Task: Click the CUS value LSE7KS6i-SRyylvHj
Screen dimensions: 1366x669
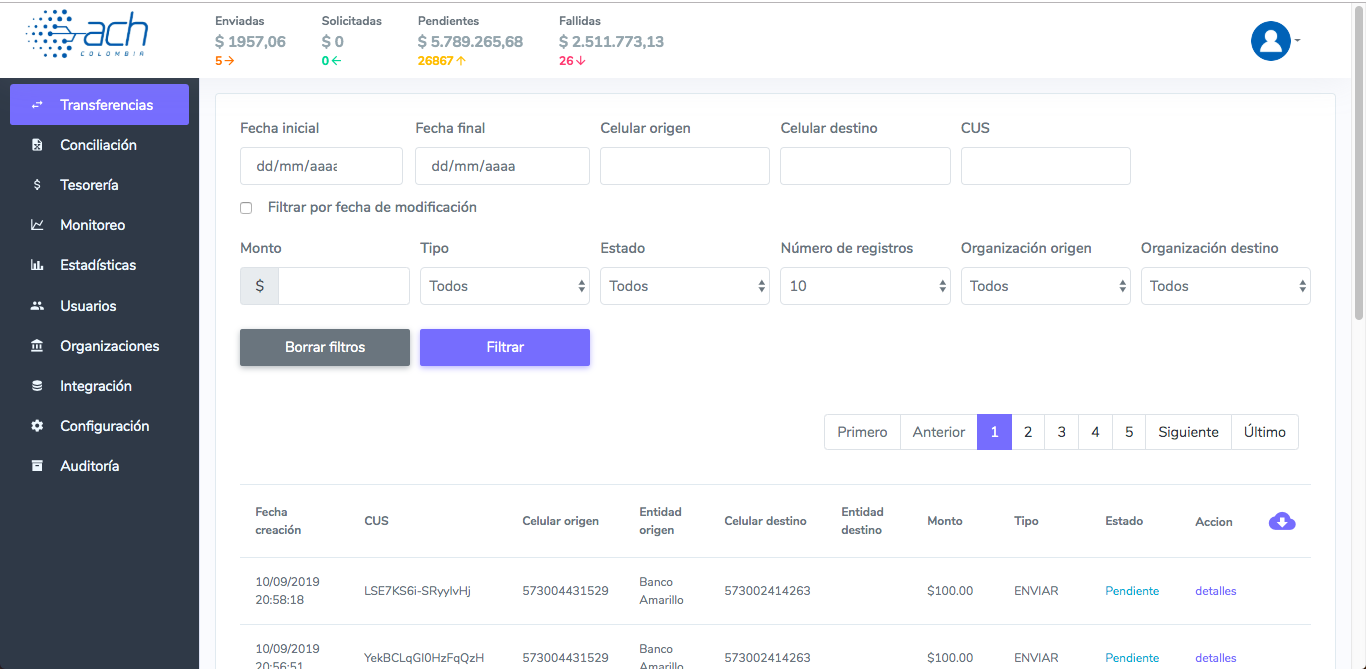Action: click(417, 591)
